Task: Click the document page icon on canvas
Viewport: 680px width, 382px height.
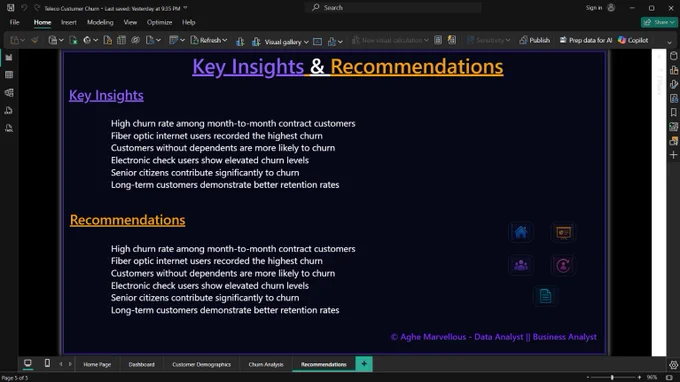Action: [545, 296]
